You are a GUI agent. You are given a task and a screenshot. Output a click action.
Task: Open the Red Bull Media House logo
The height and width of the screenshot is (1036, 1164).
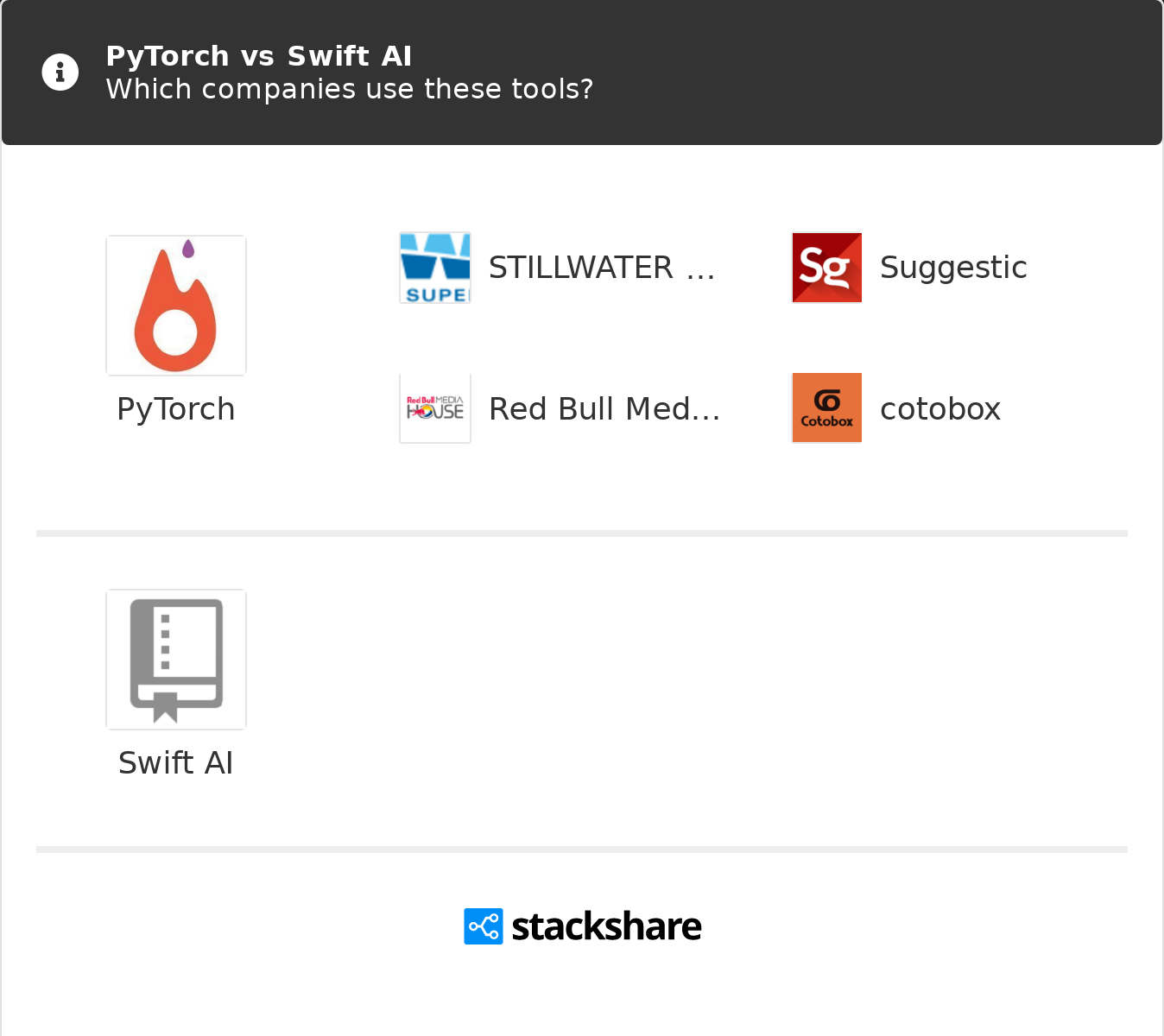pyautogui.click(x=435, y=408)
